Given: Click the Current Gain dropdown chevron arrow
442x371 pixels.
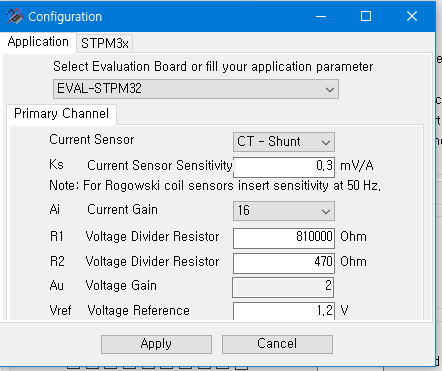Looking at the screenshot, I should coord(326,211).
